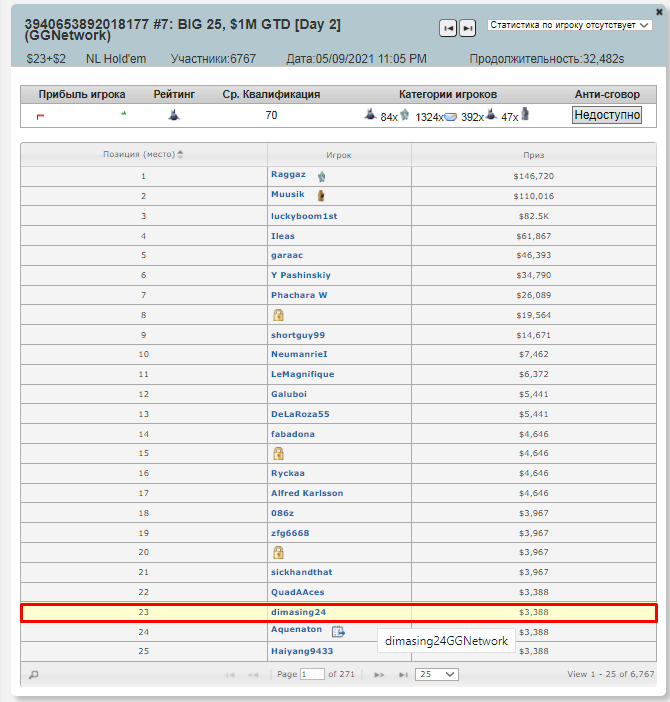Click the rating icon under Рейтинг
This screenshot has width=670, height=702.
click(x=174, y=116)
